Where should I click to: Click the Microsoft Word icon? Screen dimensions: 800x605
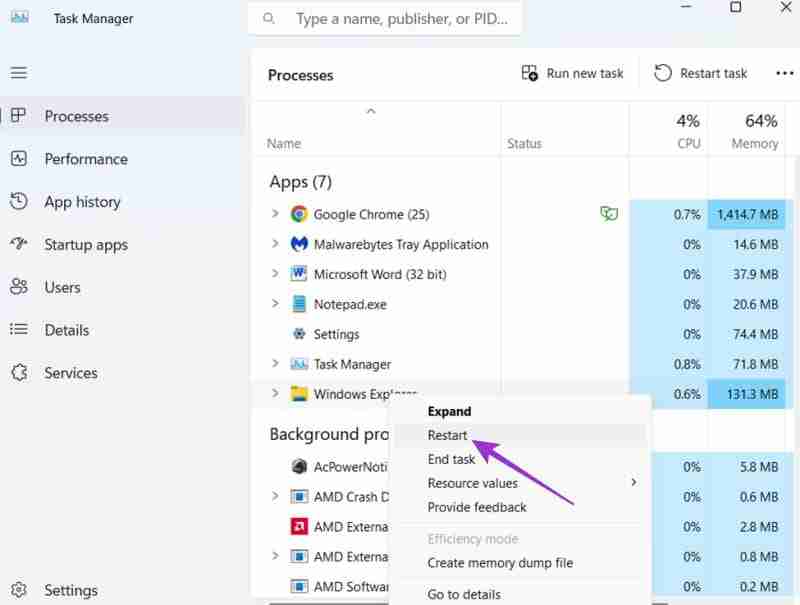(x=299, y=274)
